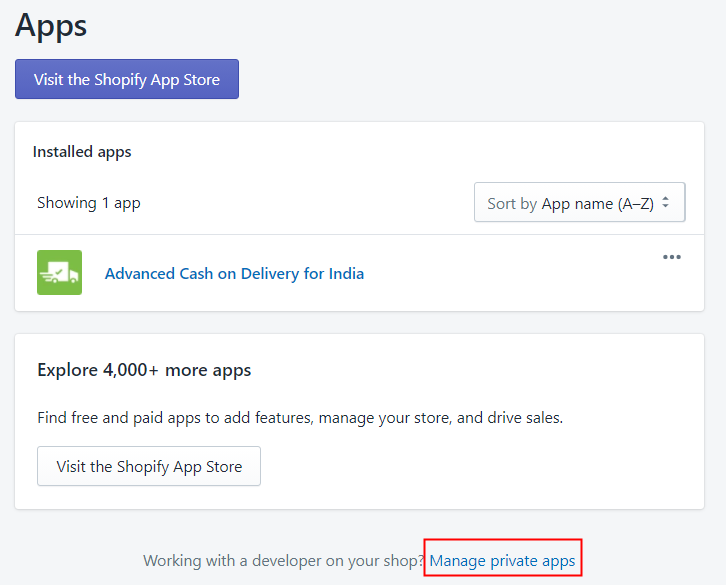Click the white Visit the Shopify App Store button
The height and width of the screenshot is (585, 726).
(149, 466)
